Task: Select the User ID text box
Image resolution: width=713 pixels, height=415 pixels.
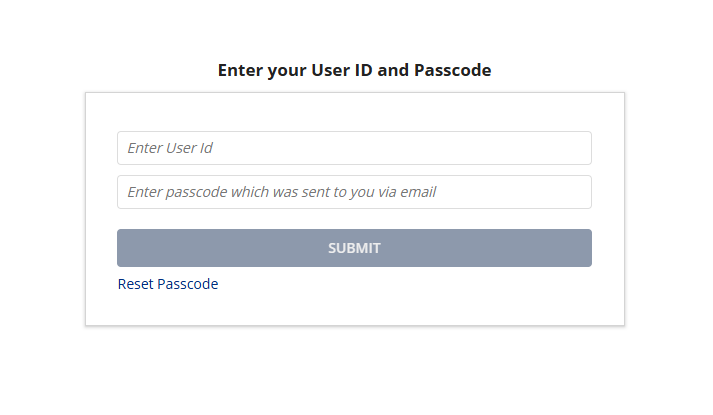Action: point(354,148)
